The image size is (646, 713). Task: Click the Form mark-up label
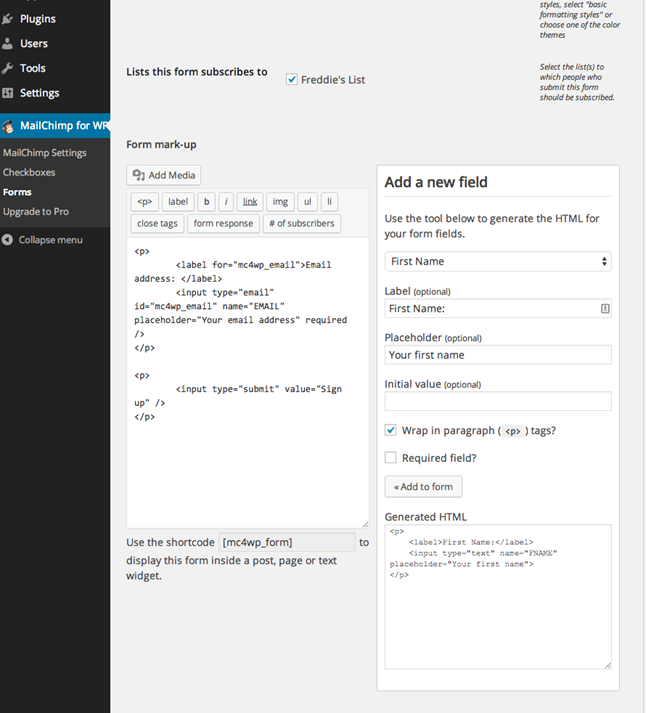click(x=161, y=145)
